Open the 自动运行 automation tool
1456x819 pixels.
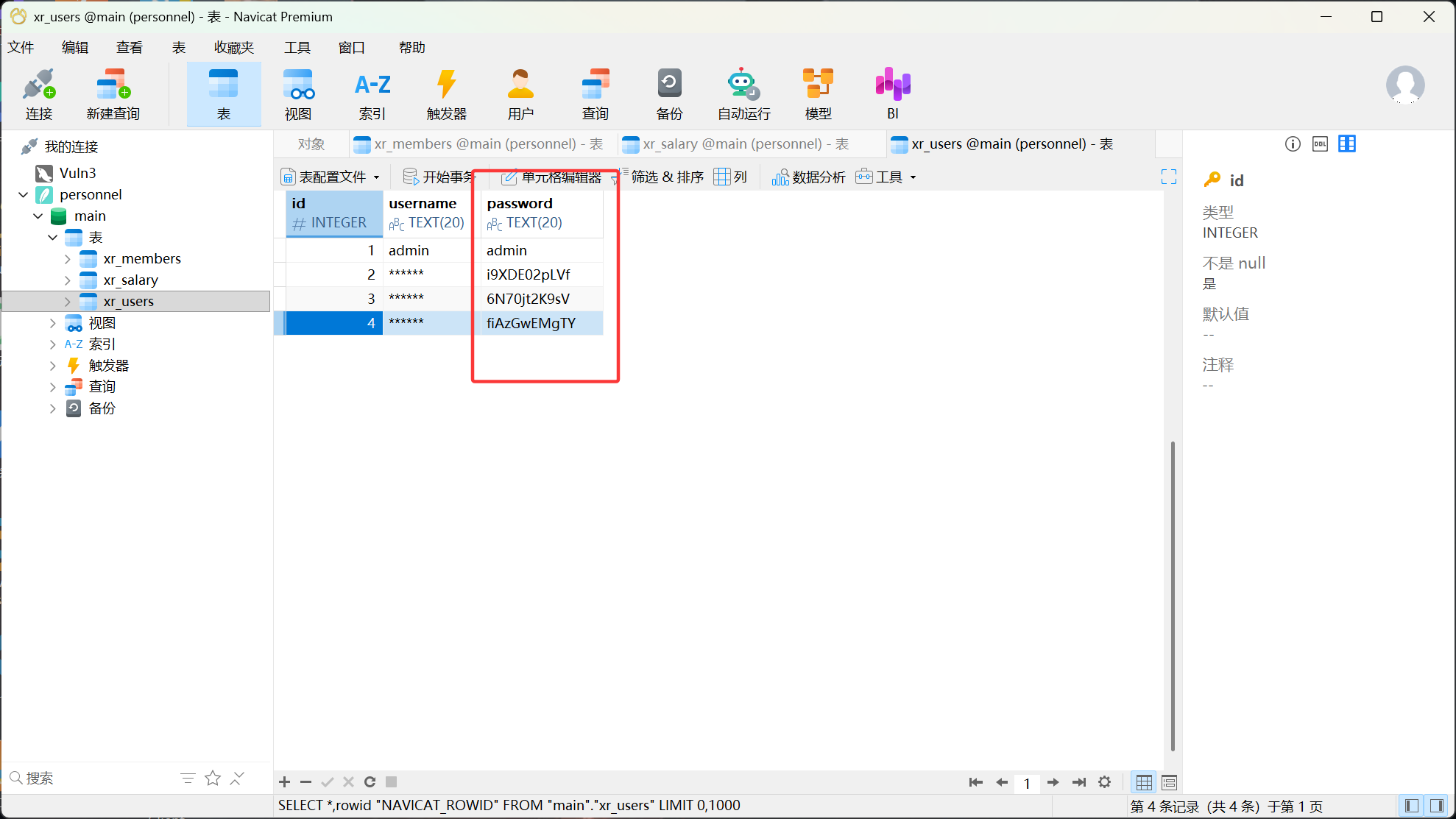tap(743, 93)
